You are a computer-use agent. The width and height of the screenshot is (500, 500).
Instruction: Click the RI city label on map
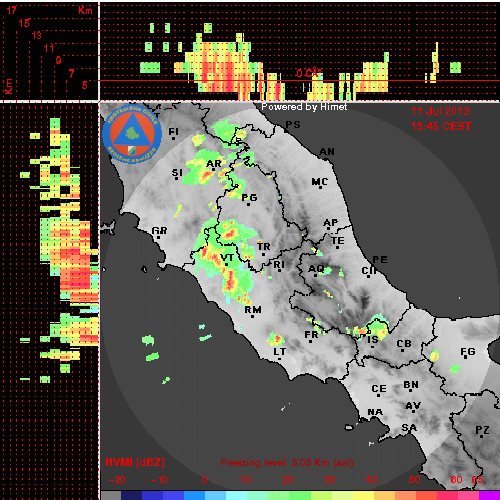279,265
